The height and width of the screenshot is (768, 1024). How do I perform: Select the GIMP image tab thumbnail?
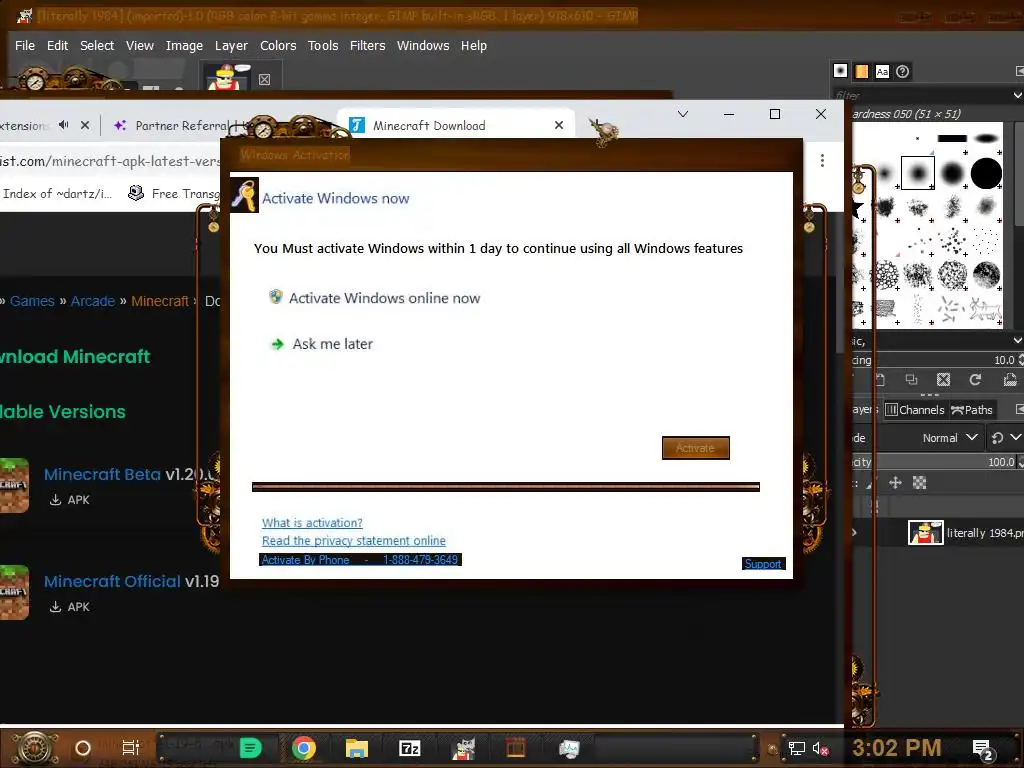click(227, 76)
